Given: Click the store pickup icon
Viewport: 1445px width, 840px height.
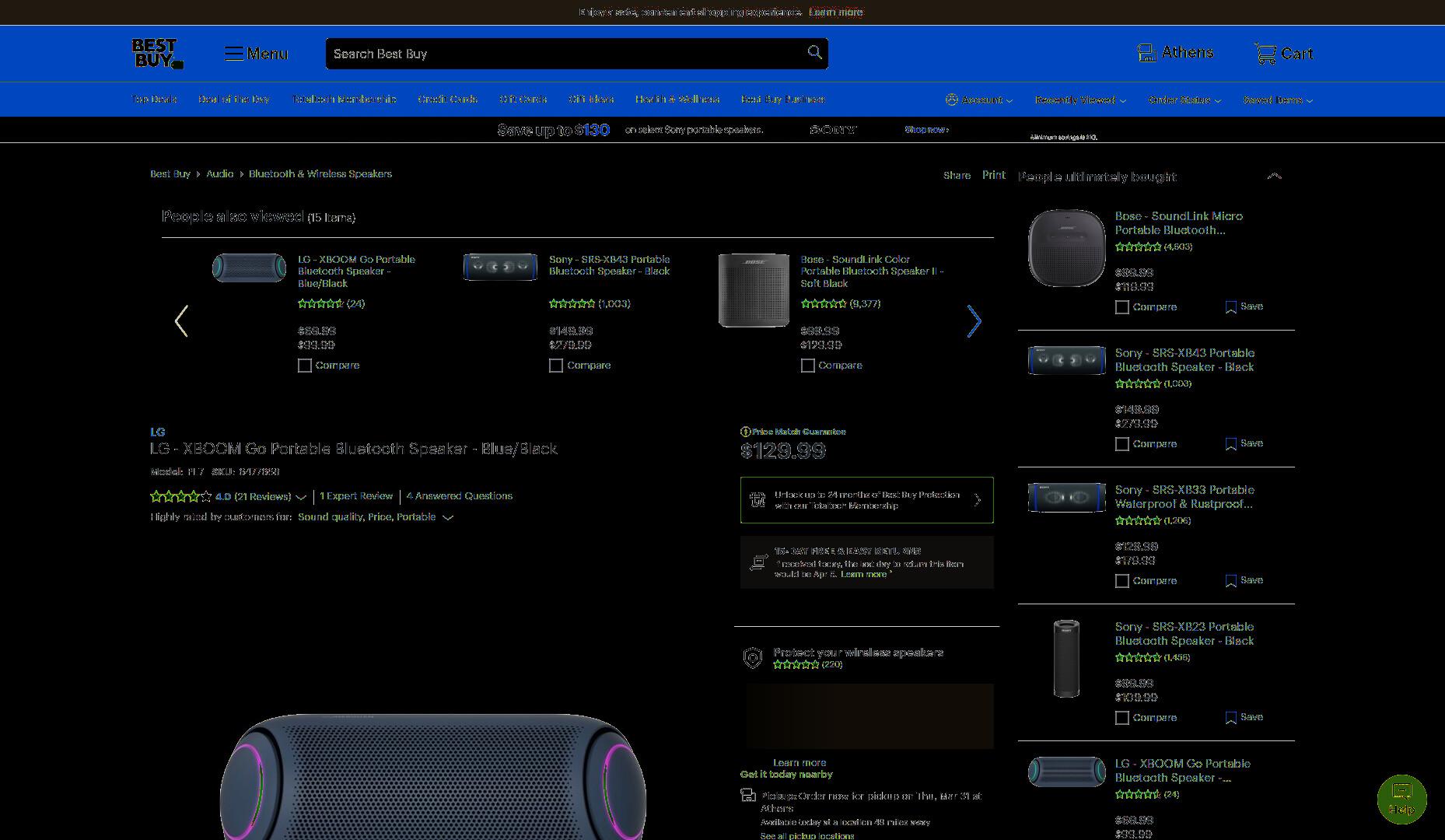Looking at the screenshot, I should point(748,795).
